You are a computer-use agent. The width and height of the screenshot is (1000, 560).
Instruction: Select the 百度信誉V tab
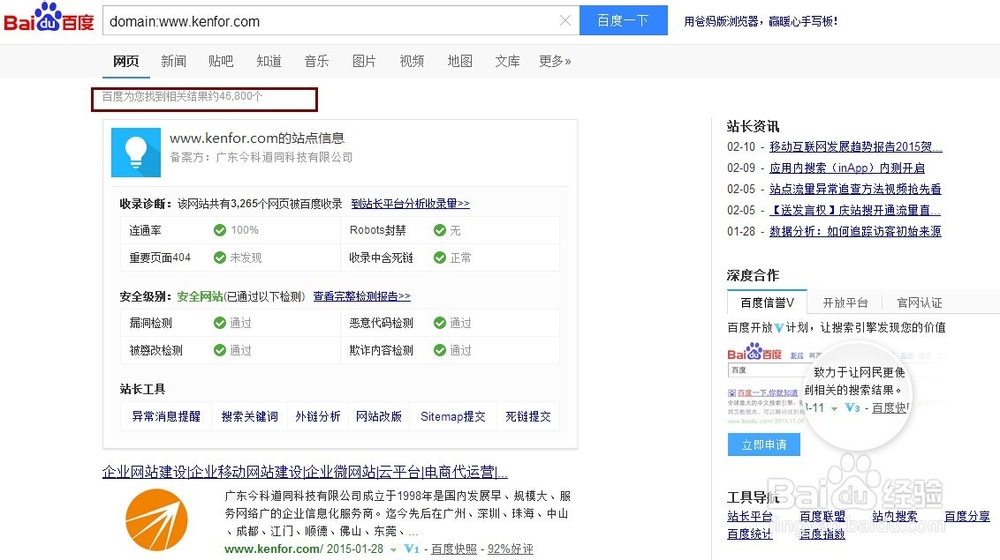point(767,302)
